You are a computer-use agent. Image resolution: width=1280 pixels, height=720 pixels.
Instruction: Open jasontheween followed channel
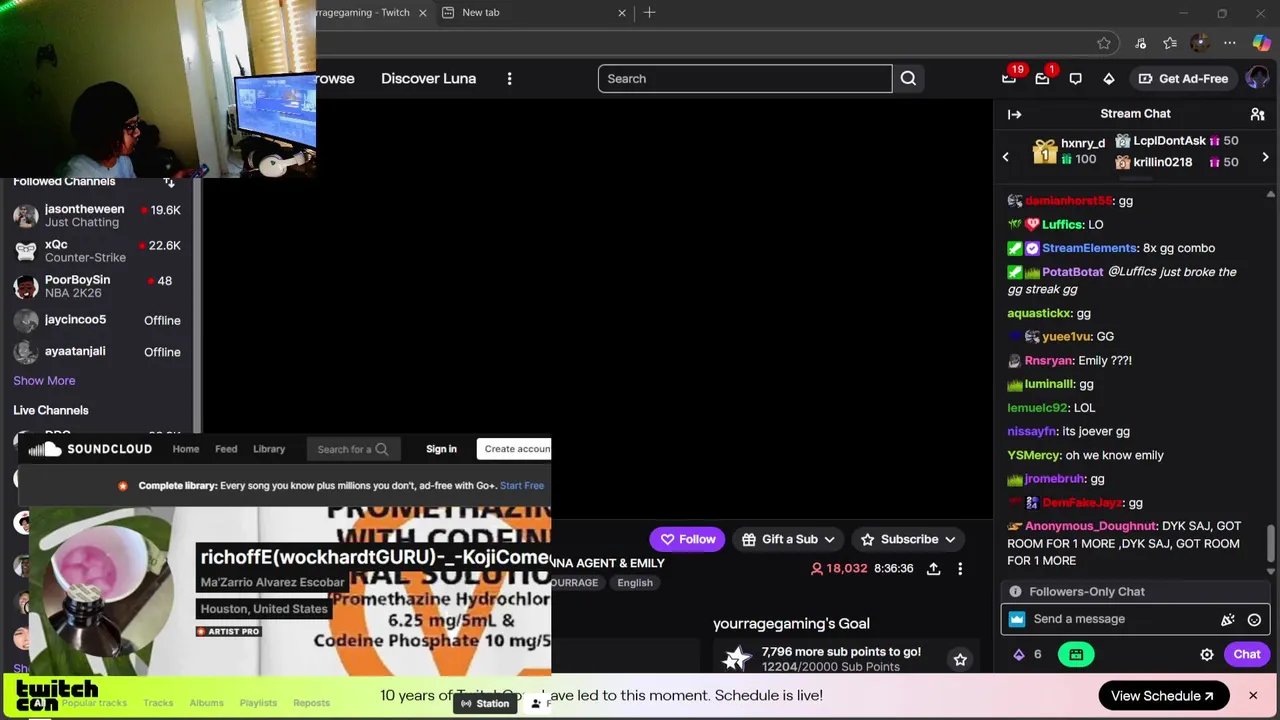tap(98, 215)
